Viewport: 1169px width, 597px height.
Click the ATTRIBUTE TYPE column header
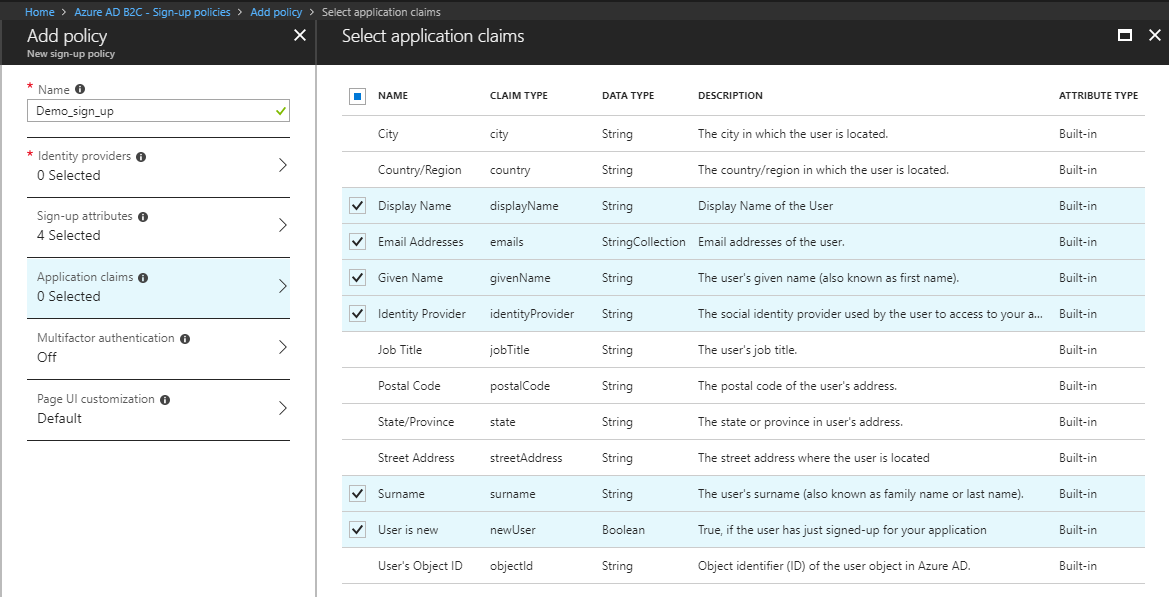[x=1098, y=95]
